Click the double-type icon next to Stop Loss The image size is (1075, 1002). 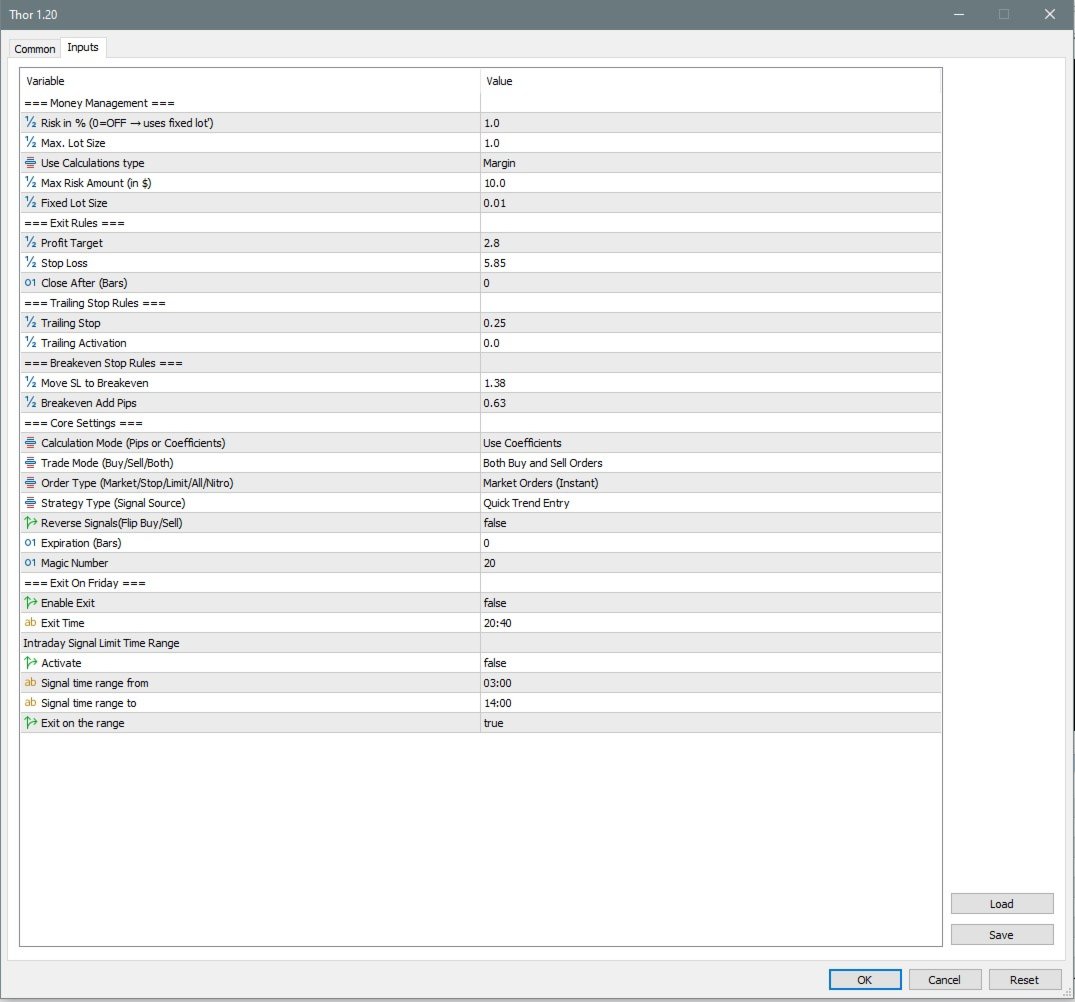point(30,262)
